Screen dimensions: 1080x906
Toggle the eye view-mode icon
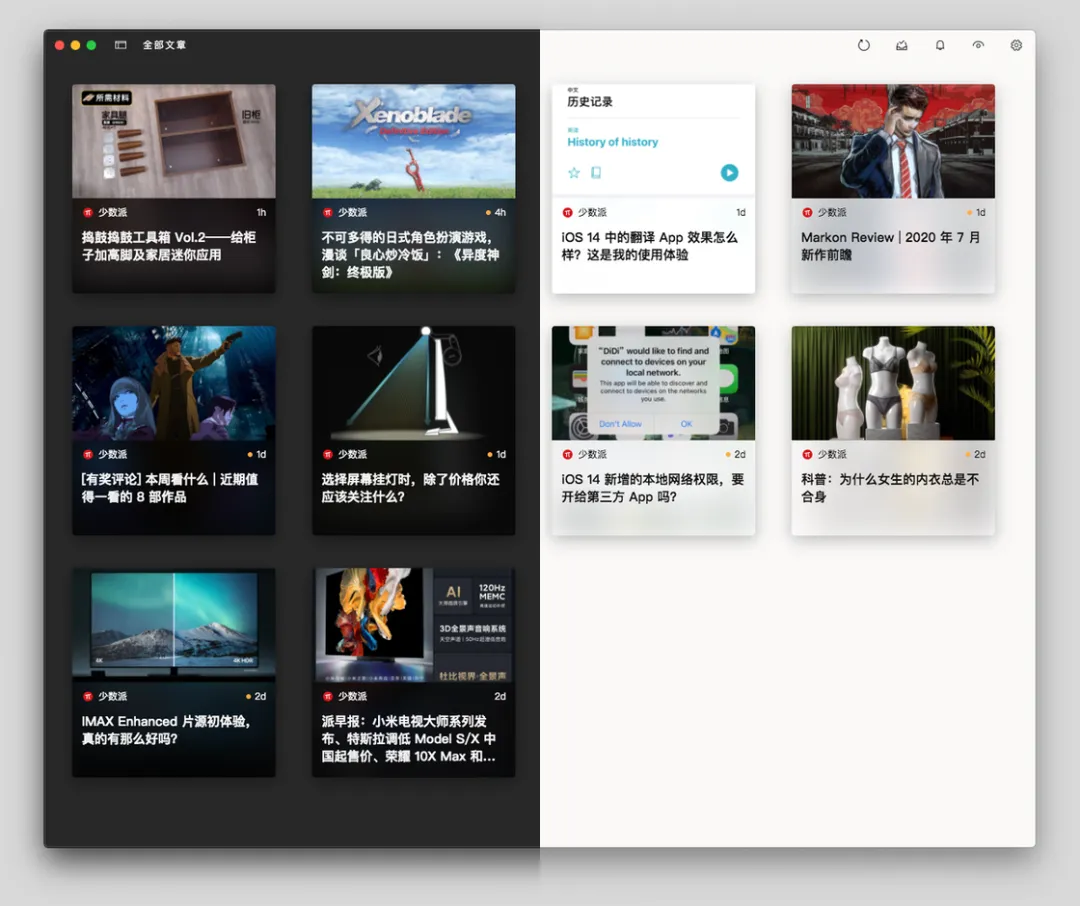(978, 45)
